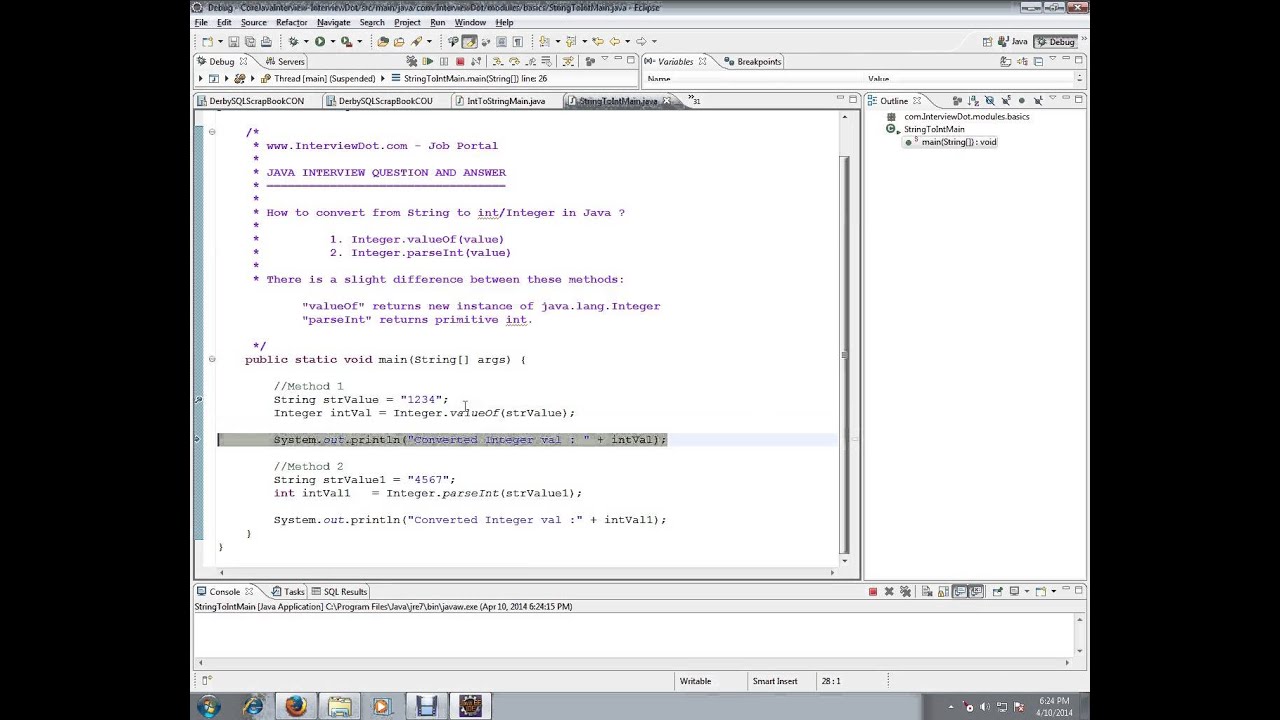Click Show Type Names icon in the Variables view
This screenshot has width=1280, height=720.
pos(1005,62)
